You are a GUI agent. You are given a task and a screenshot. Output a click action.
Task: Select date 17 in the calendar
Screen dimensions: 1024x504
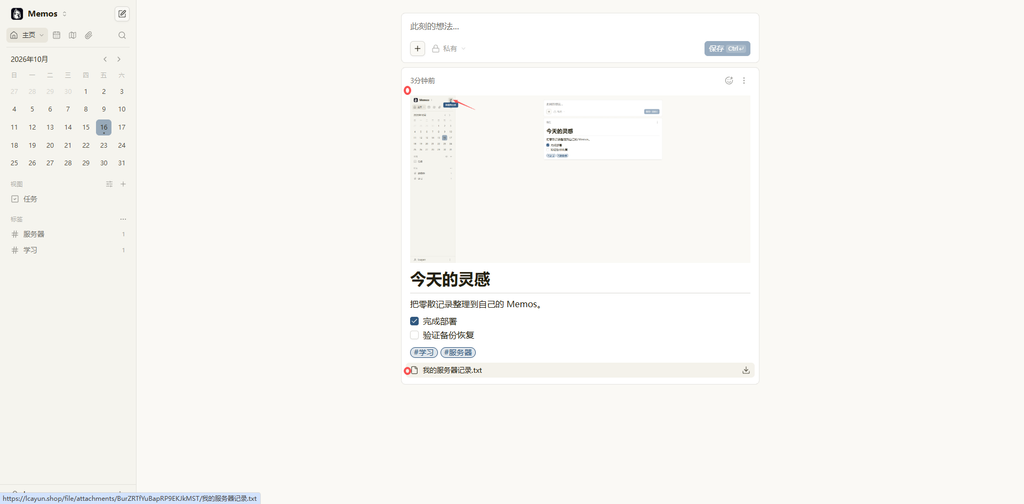121,127
